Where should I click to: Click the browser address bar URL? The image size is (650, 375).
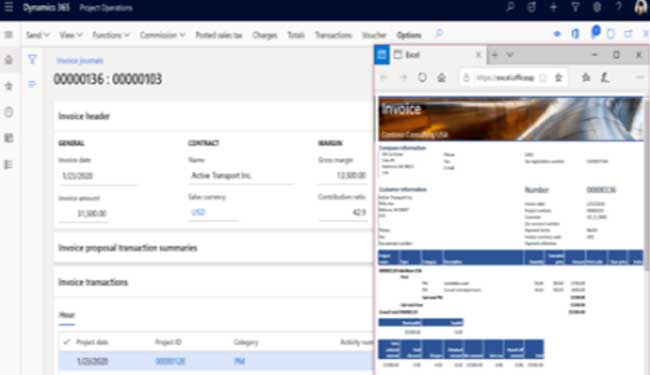pyautogui.click(x=505, y=77)
